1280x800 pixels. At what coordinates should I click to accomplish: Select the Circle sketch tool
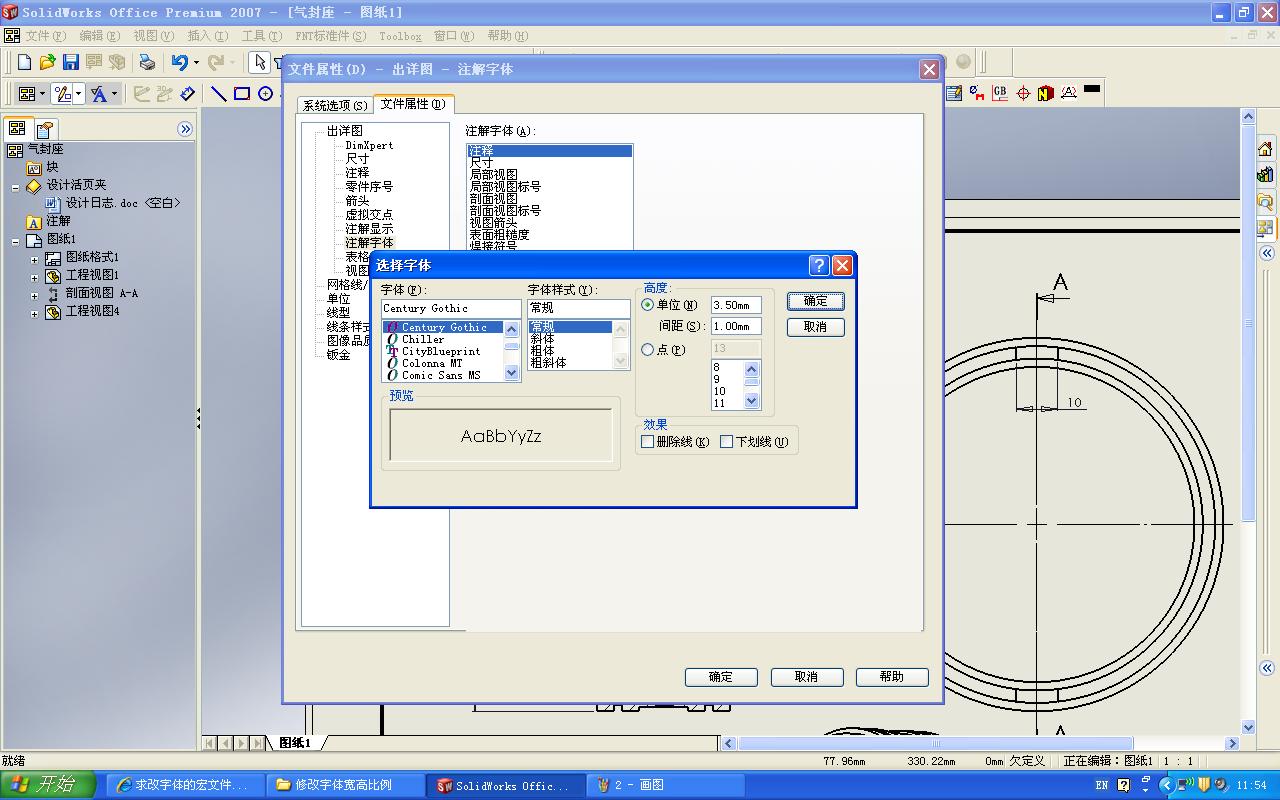265,94
